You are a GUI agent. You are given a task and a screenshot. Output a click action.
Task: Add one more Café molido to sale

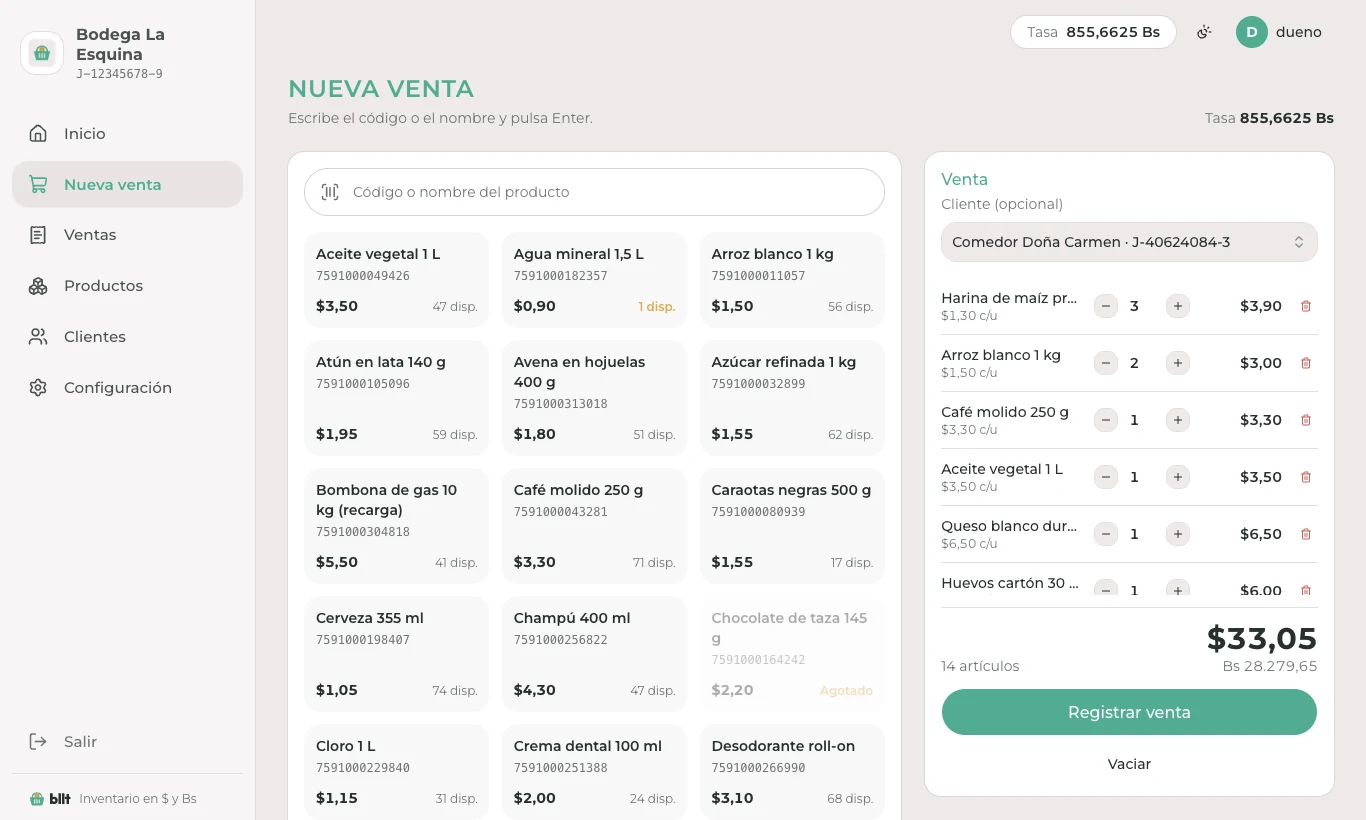click(1178, 420)
